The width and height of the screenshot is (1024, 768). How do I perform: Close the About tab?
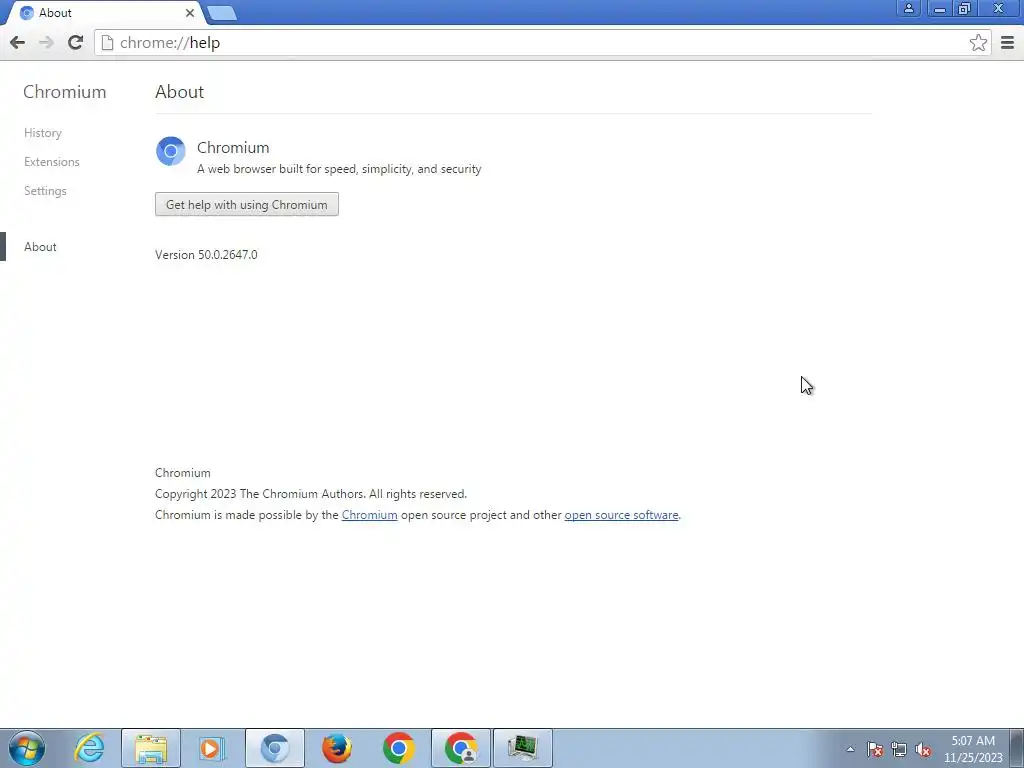[189, 13]
